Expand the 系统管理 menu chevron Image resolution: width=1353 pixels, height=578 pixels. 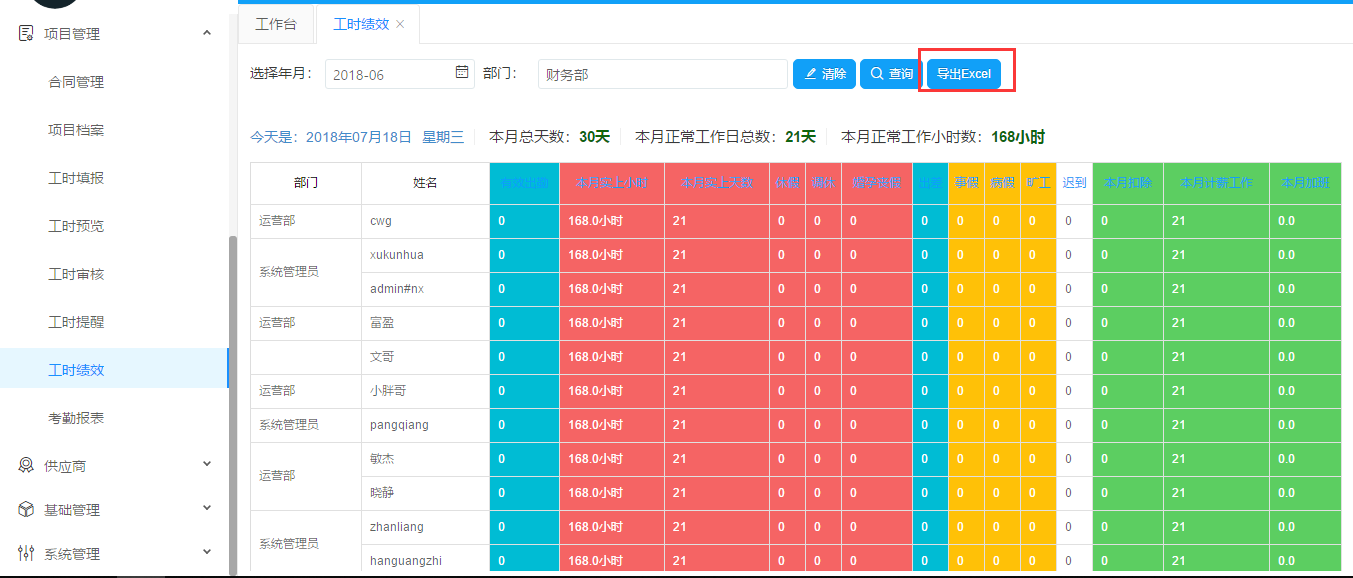click(x=207, y=552)
